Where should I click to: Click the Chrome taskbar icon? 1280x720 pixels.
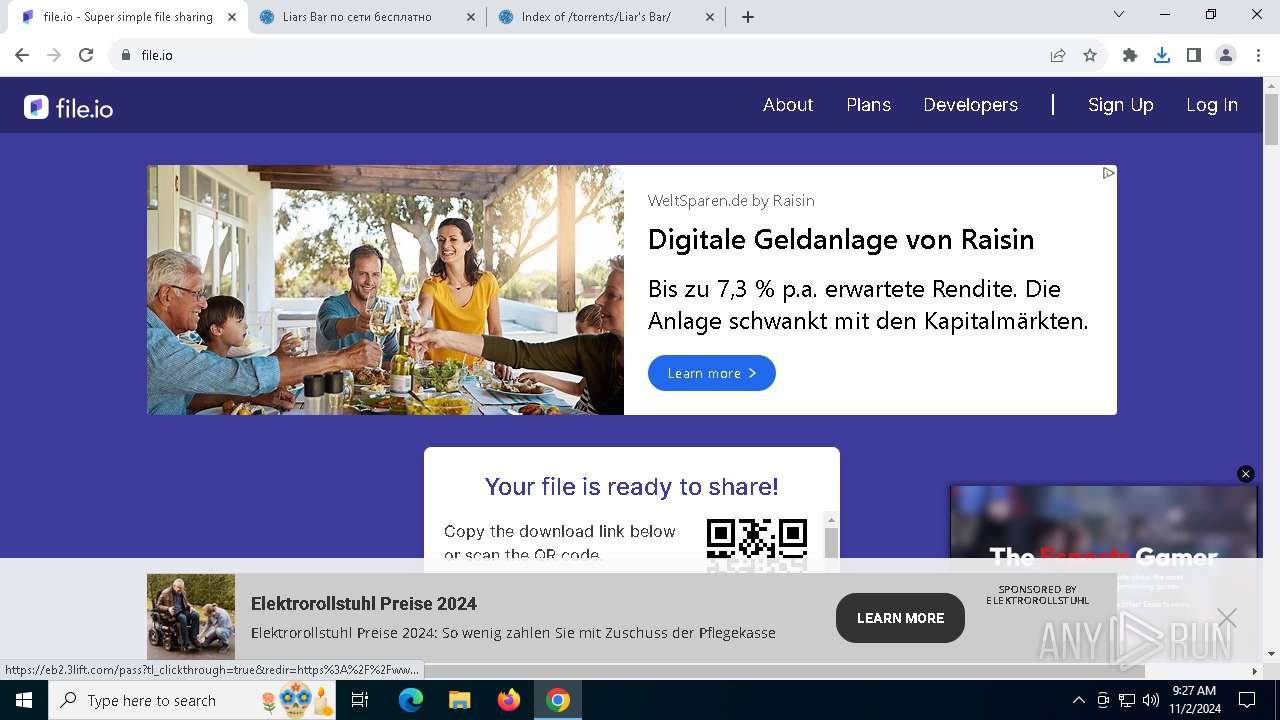558,700
